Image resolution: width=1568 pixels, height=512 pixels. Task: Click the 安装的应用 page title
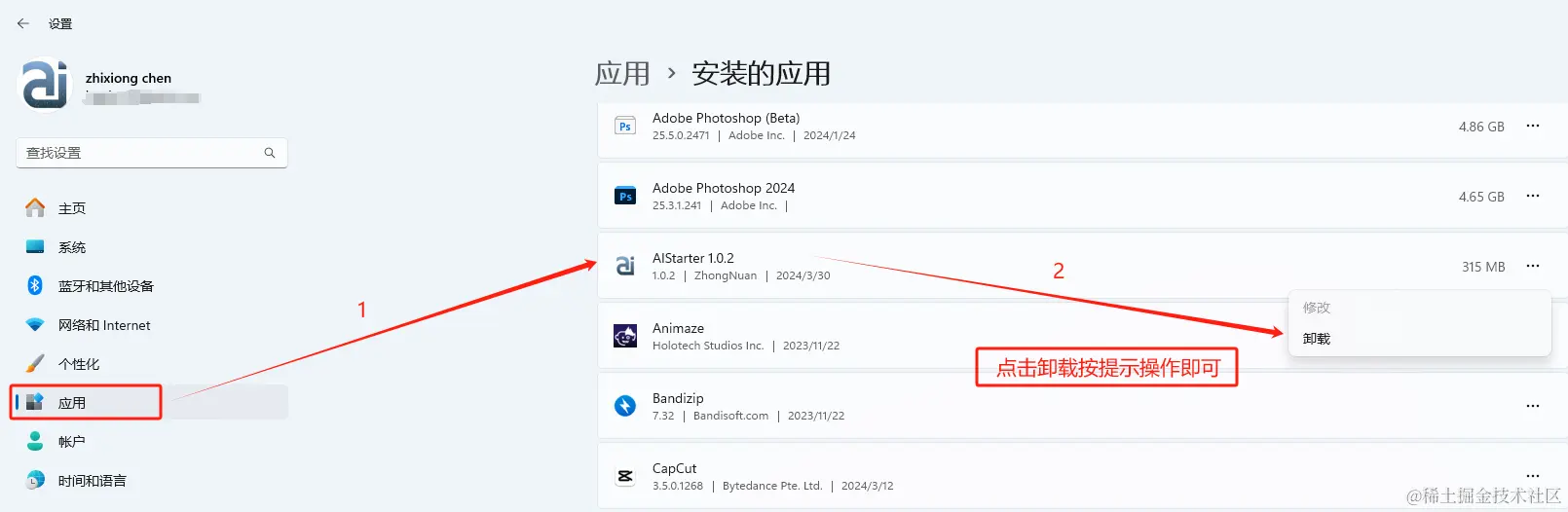click(762, 74)
